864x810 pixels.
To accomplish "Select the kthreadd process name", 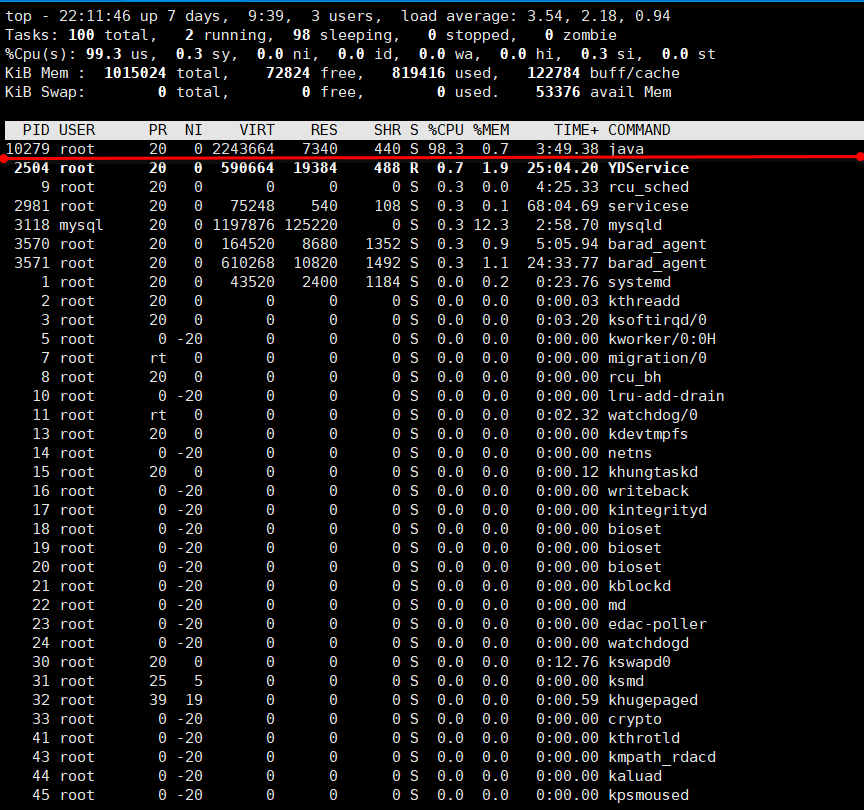I will (644, 301).
